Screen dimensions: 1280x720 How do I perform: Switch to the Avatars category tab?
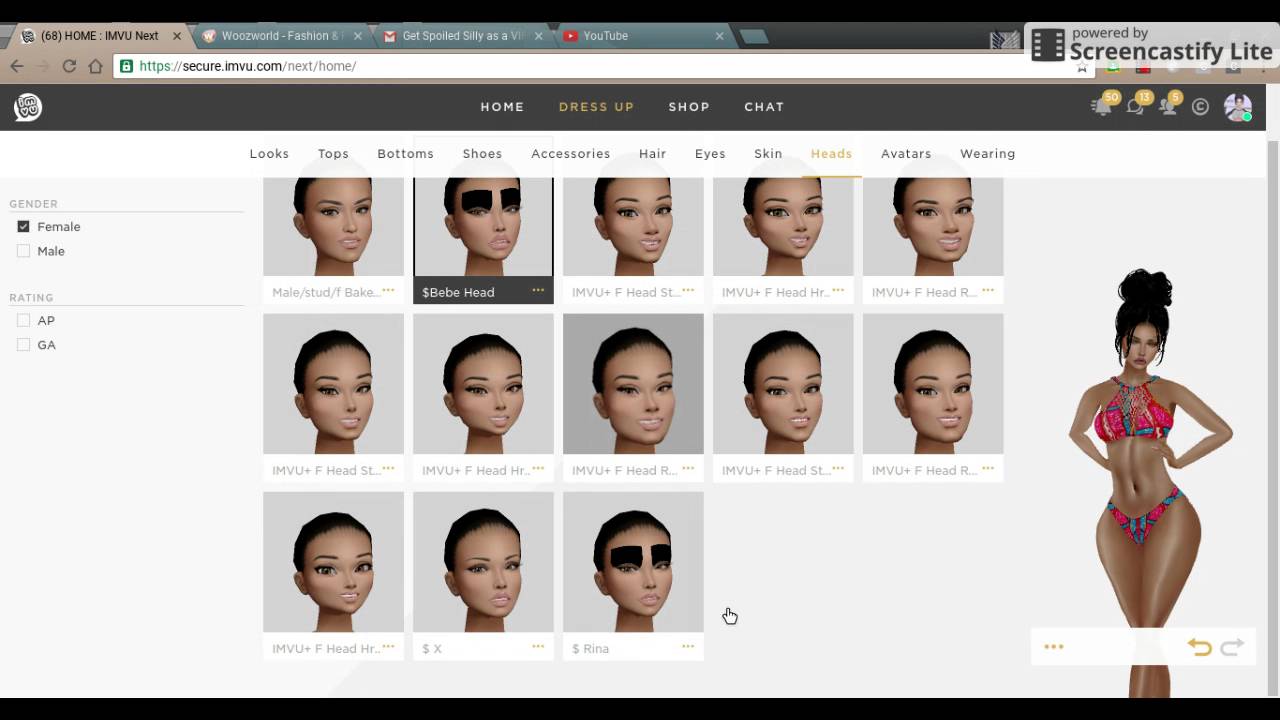pyautogui.click(x=906, y=154)
